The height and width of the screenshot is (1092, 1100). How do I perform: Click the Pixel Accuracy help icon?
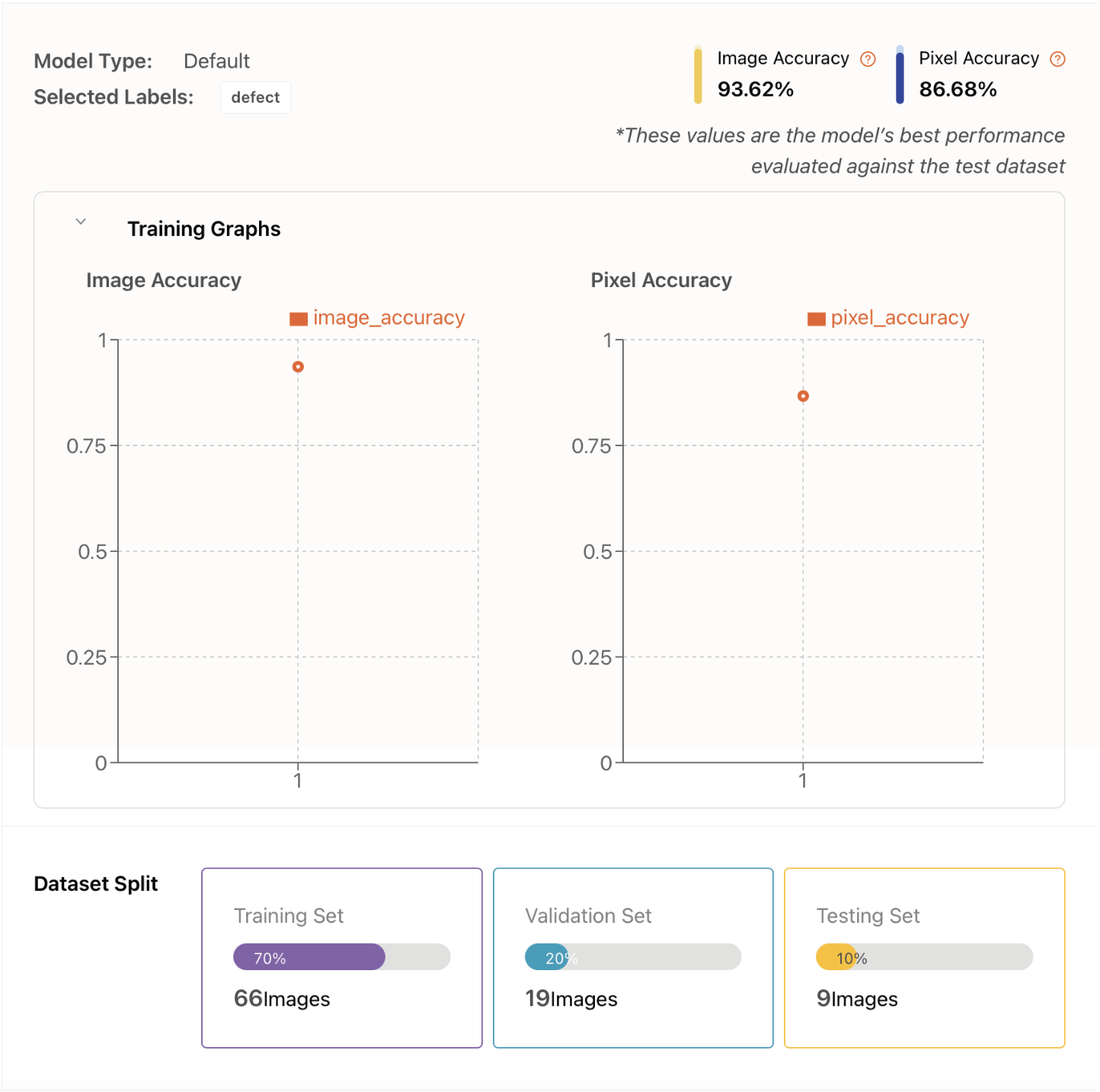coord(1057,59)
